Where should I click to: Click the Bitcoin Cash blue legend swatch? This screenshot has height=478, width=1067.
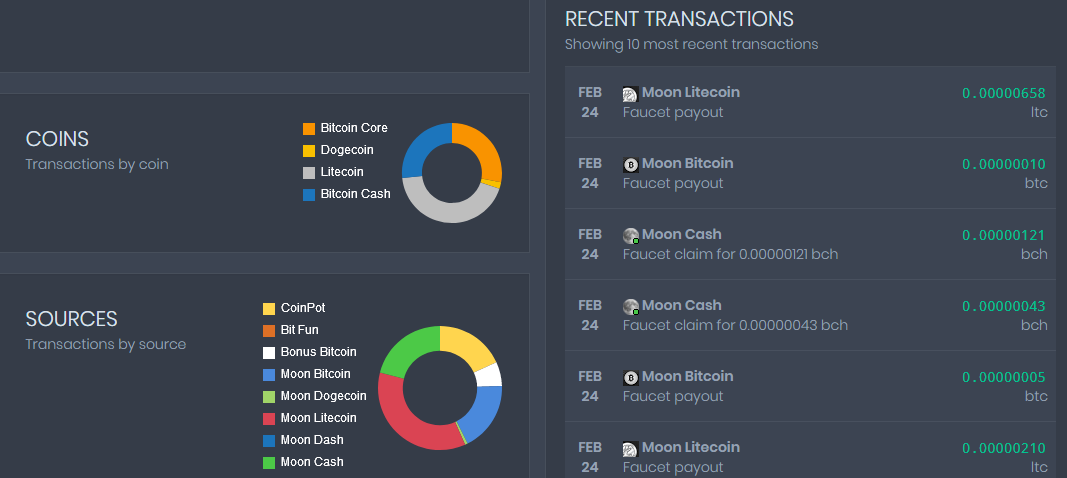pos(309,195)
